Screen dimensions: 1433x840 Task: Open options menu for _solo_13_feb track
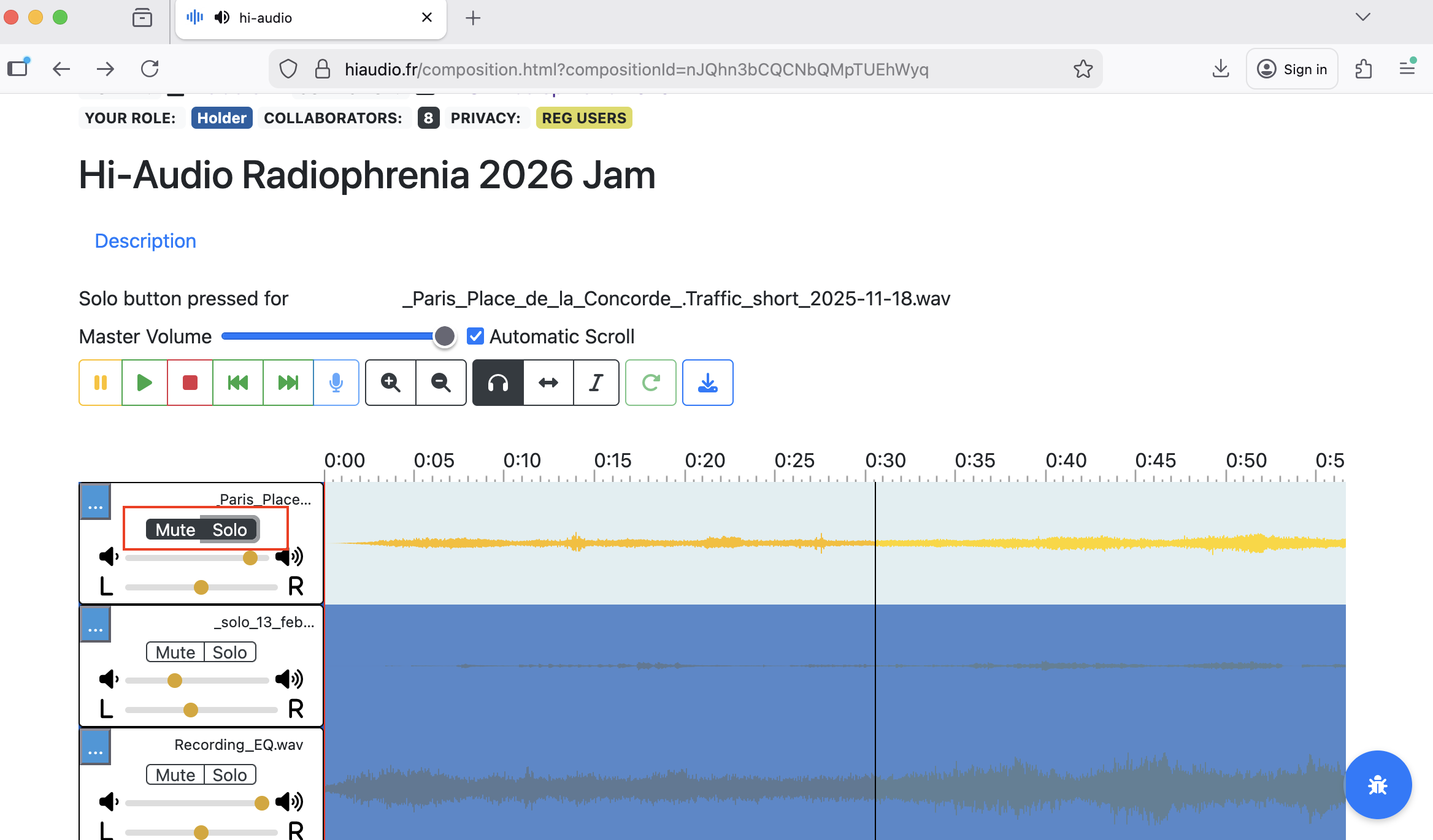point(96,624)
